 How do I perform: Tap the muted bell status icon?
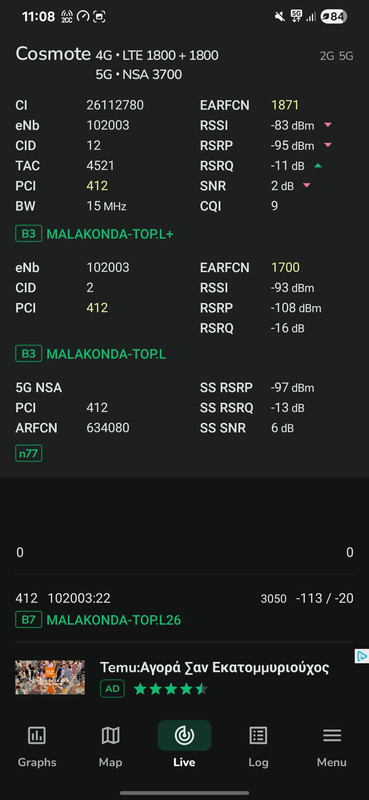279,17
